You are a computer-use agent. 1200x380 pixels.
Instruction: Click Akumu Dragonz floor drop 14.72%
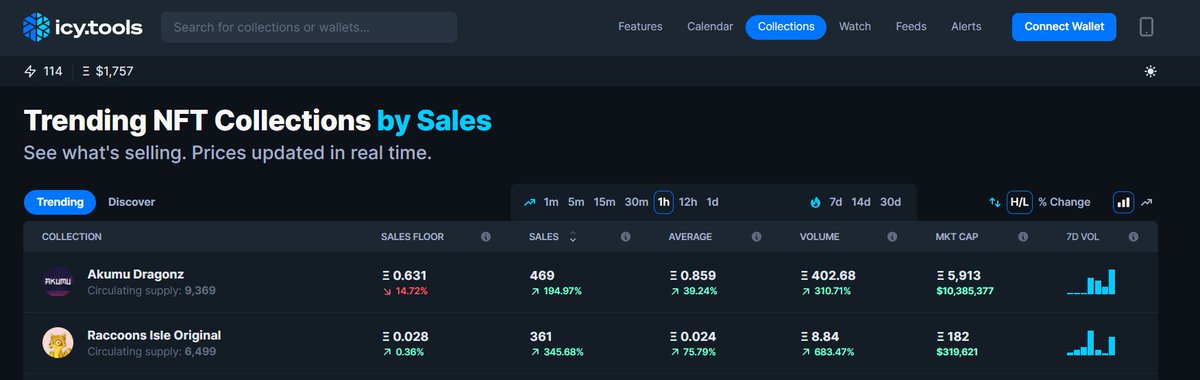click(404, 291)
